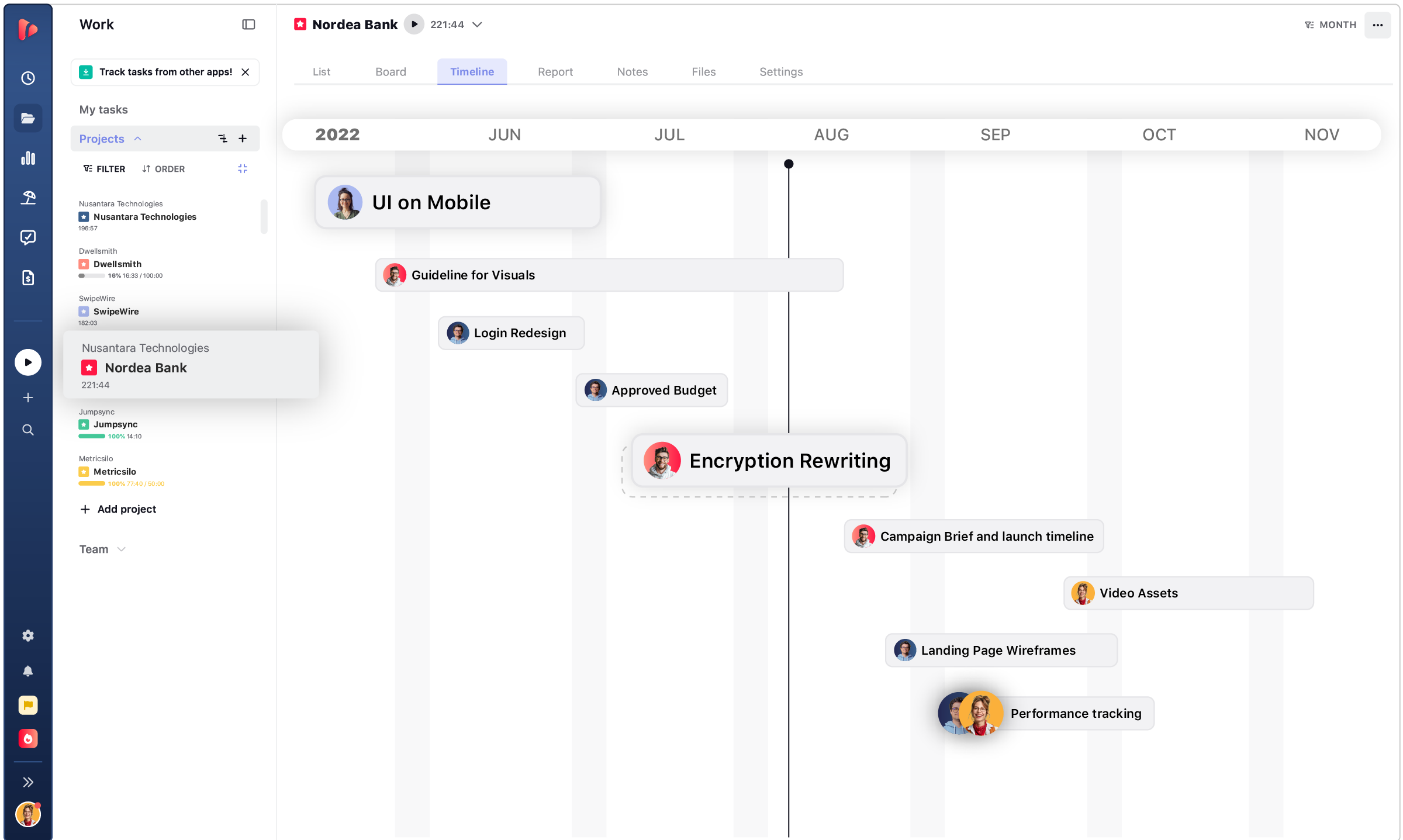Viewport: 1403px width, 840px height.
Task: Open the three-dot more menu
Action: click(x=1378, y=25)
